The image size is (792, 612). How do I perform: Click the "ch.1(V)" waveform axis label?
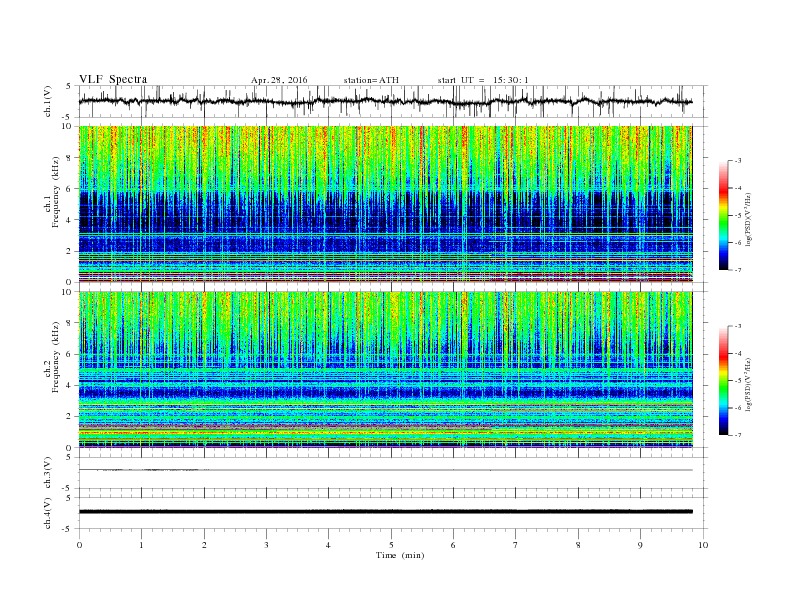tap(48, 101)
